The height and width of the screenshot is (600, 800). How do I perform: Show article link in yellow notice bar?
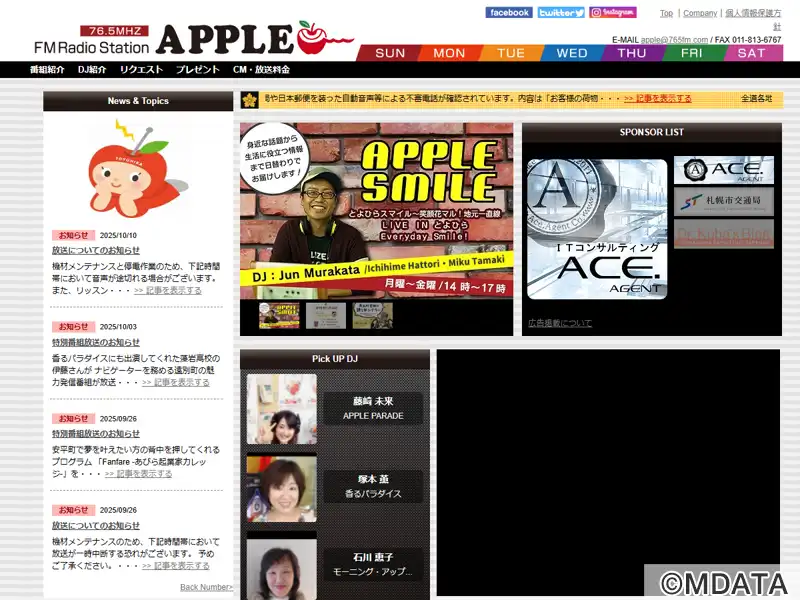658,98
